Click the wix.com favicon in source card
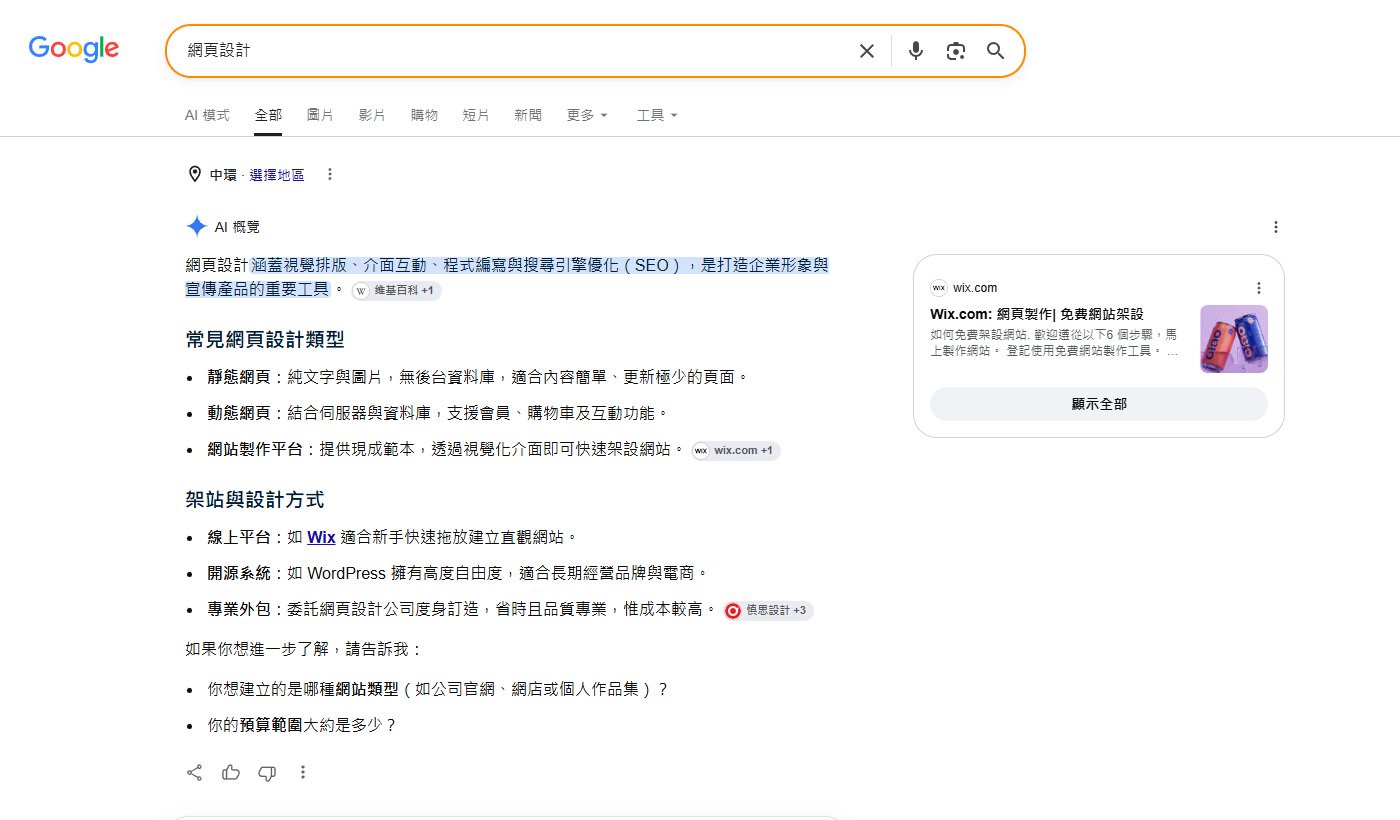The width and height of the screenshot is (1400, 820). pyautogui.click(x=938, y=288)
